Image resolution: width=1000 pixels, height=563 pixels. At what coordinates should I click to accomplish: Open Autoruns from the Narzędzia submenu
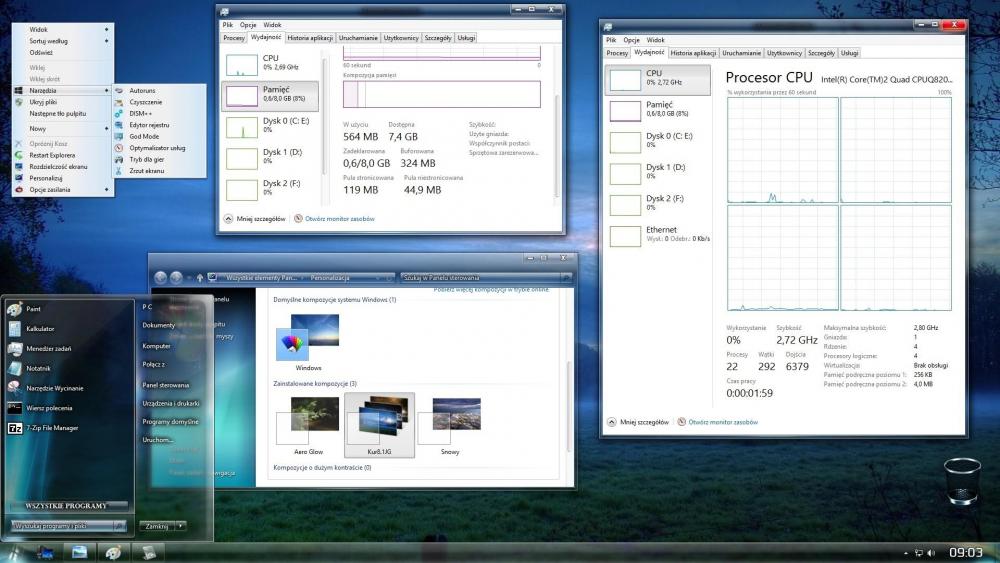tap(142, 90)
